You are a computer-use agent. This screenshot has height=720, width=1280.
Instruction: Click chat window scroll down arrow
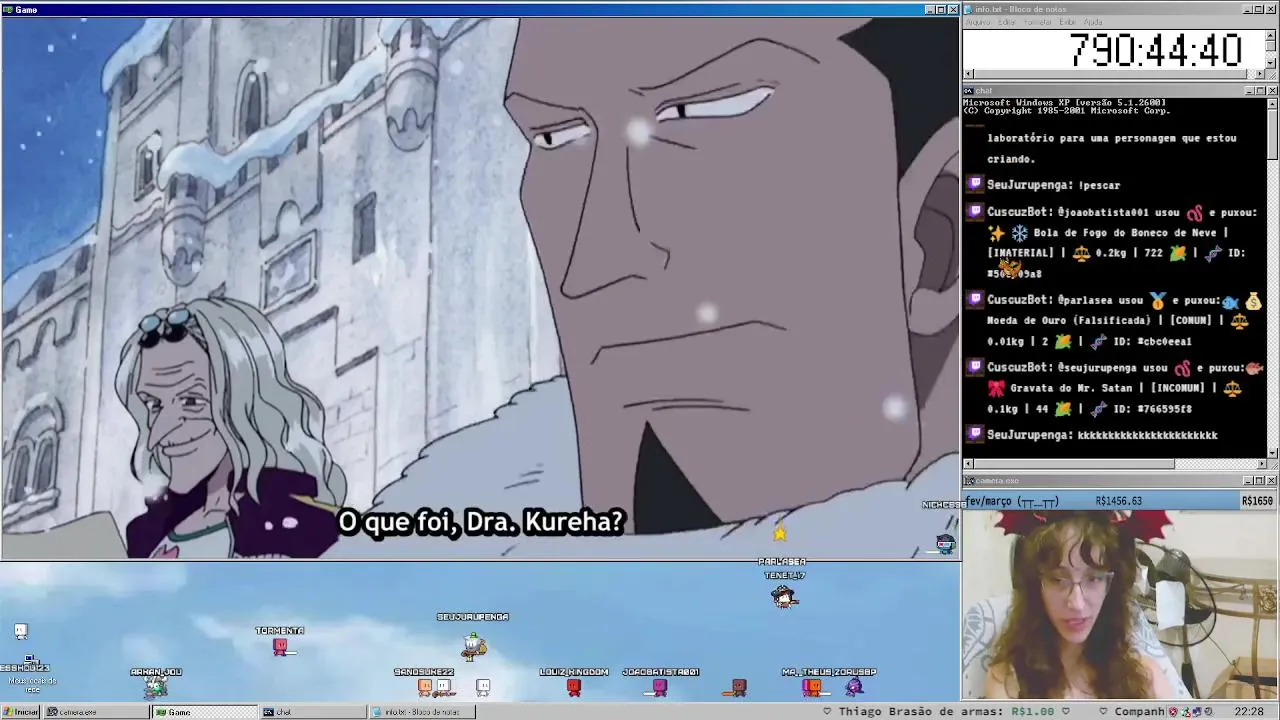[x=1272, y=452]
